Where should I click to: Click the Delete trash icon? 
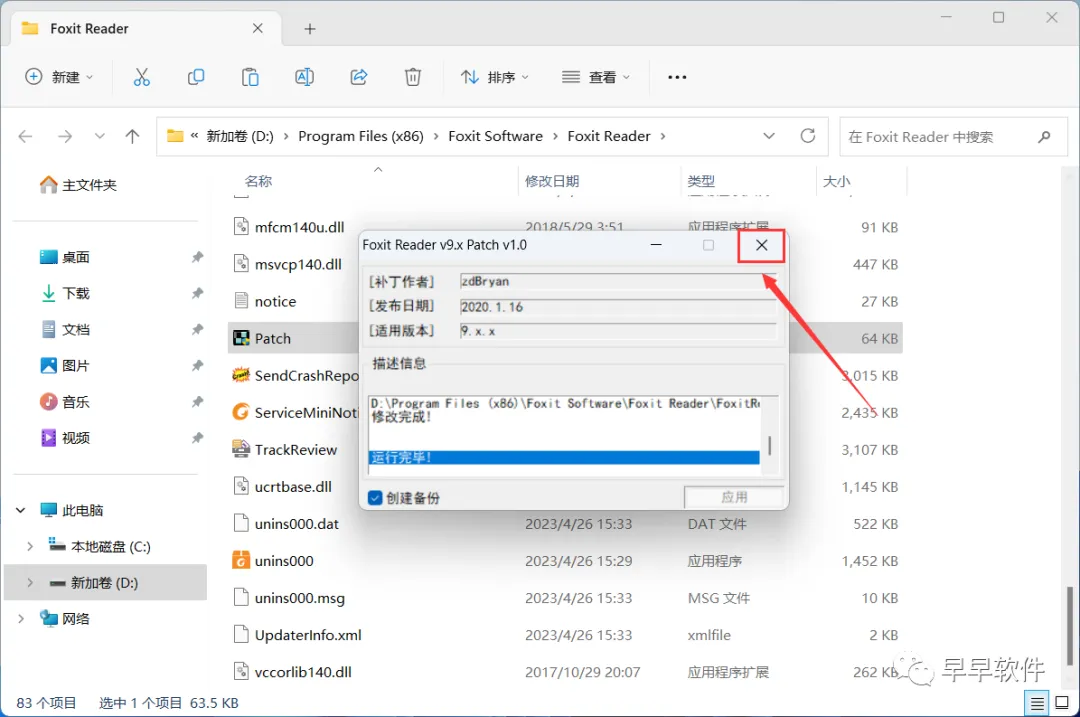point(413,77)
